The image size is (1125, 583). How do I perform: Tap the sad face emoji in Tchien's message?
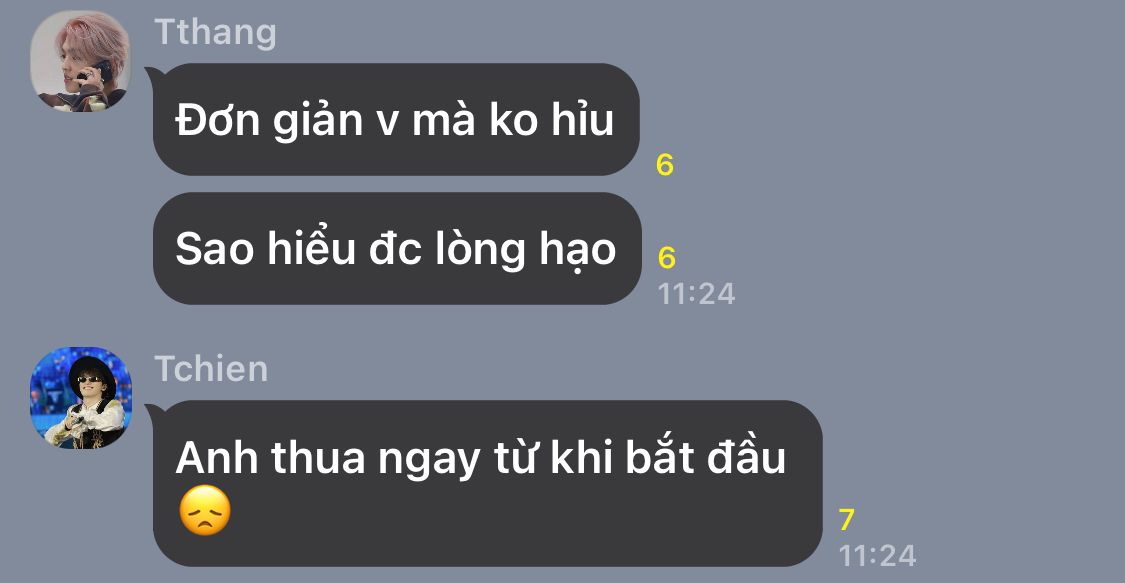pyautogui.click(x=204, y=511)
